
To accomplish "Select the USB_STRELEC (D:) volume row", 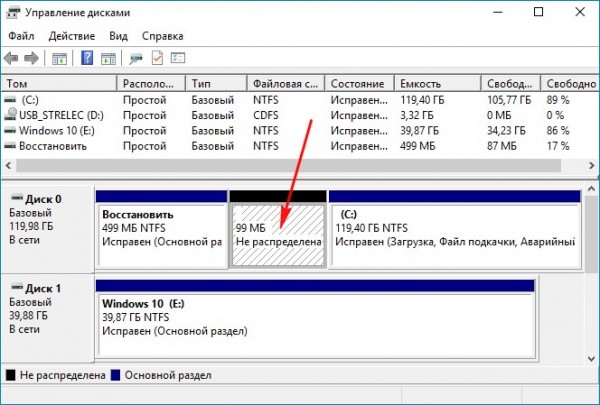I will pos(300,115).
